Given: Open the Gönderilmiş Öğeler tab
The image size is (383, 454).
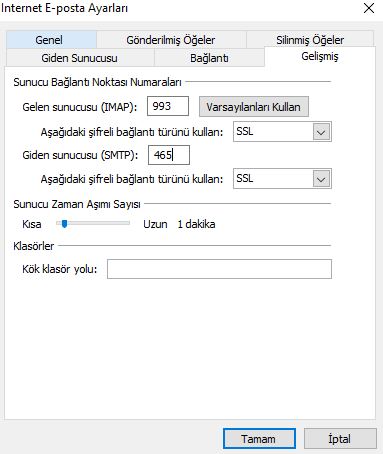Looking at the screenshot, I should (x=171, y=40).
